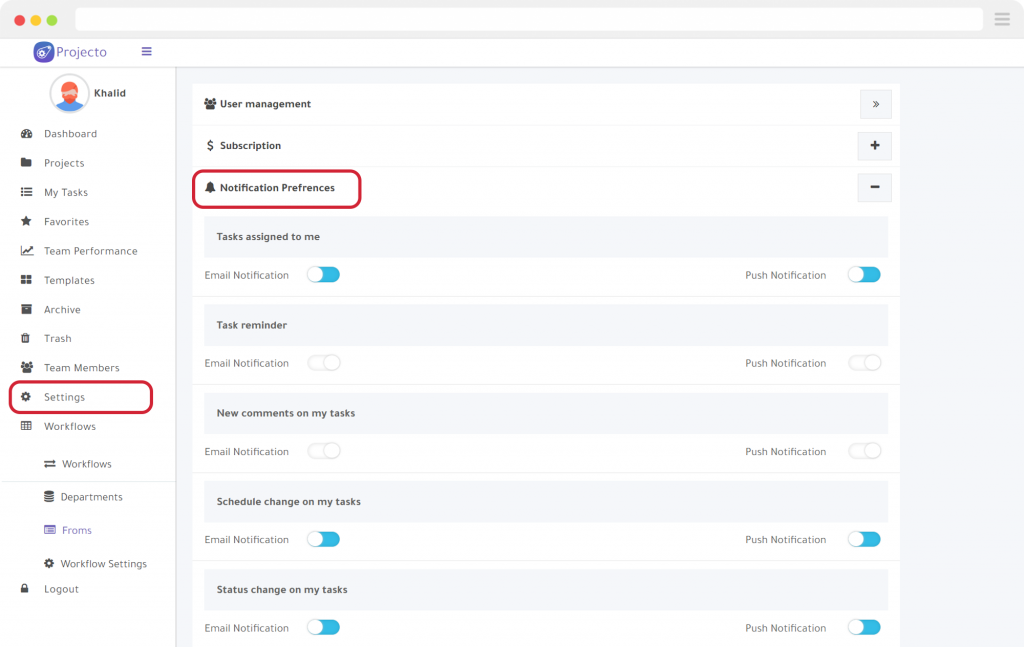The width and height of the screenshot is (1024, 647).
Task: Click the Favorites star icon
Action: (25, 221)
